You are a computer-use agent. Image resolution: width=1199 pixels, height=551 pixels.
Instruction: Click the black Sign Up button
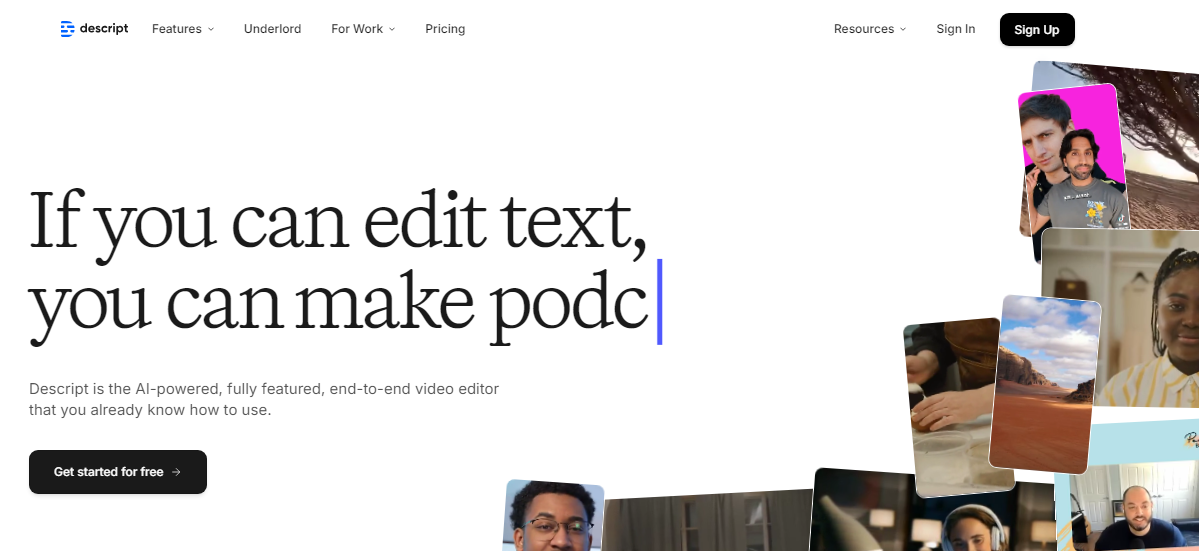point(1037,30)
